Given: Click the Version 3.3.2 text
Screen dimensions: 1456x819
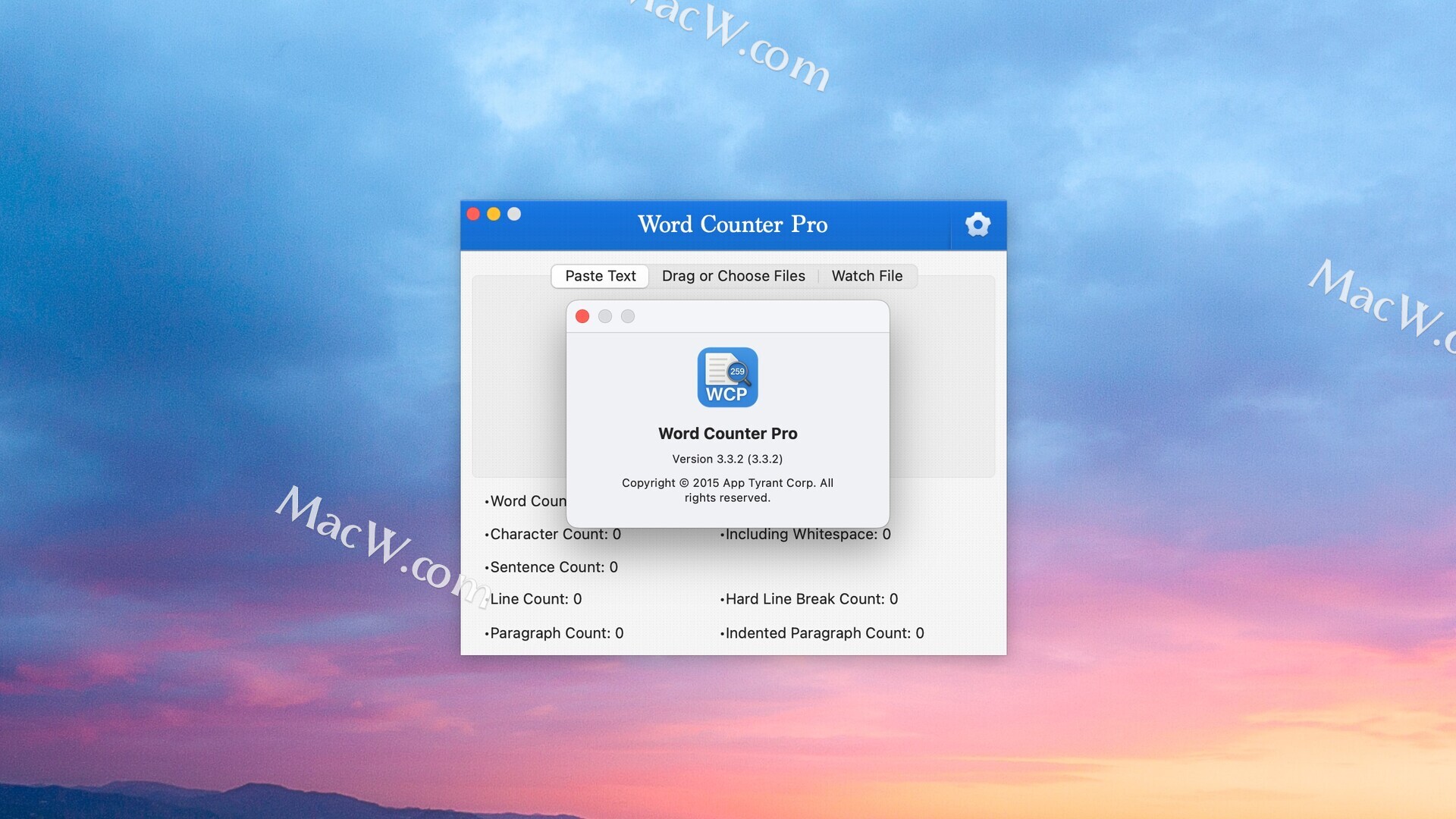Looking at the screenshot, I should coord(727,459).
